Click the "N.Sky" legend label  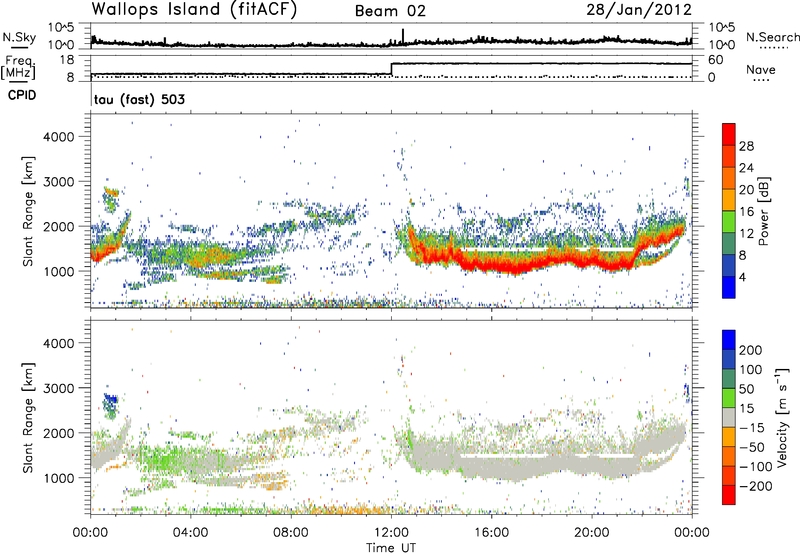19,37
